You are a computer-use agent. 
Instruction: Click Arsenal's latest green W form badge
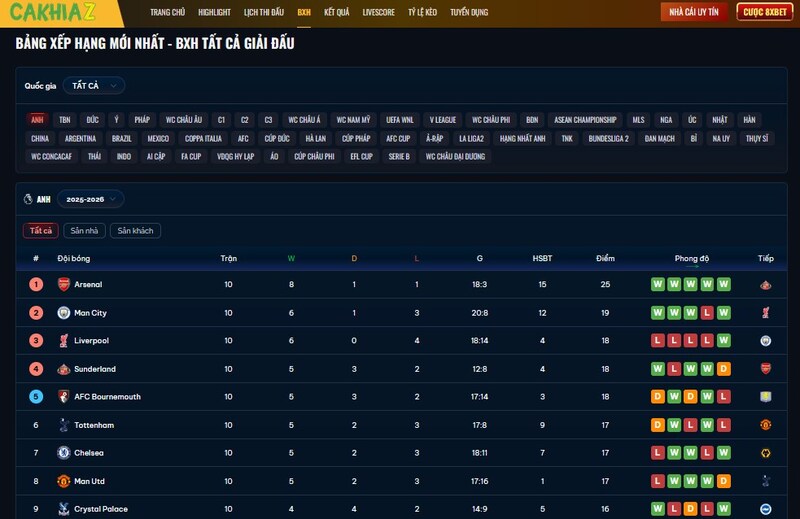click(724, 285)
